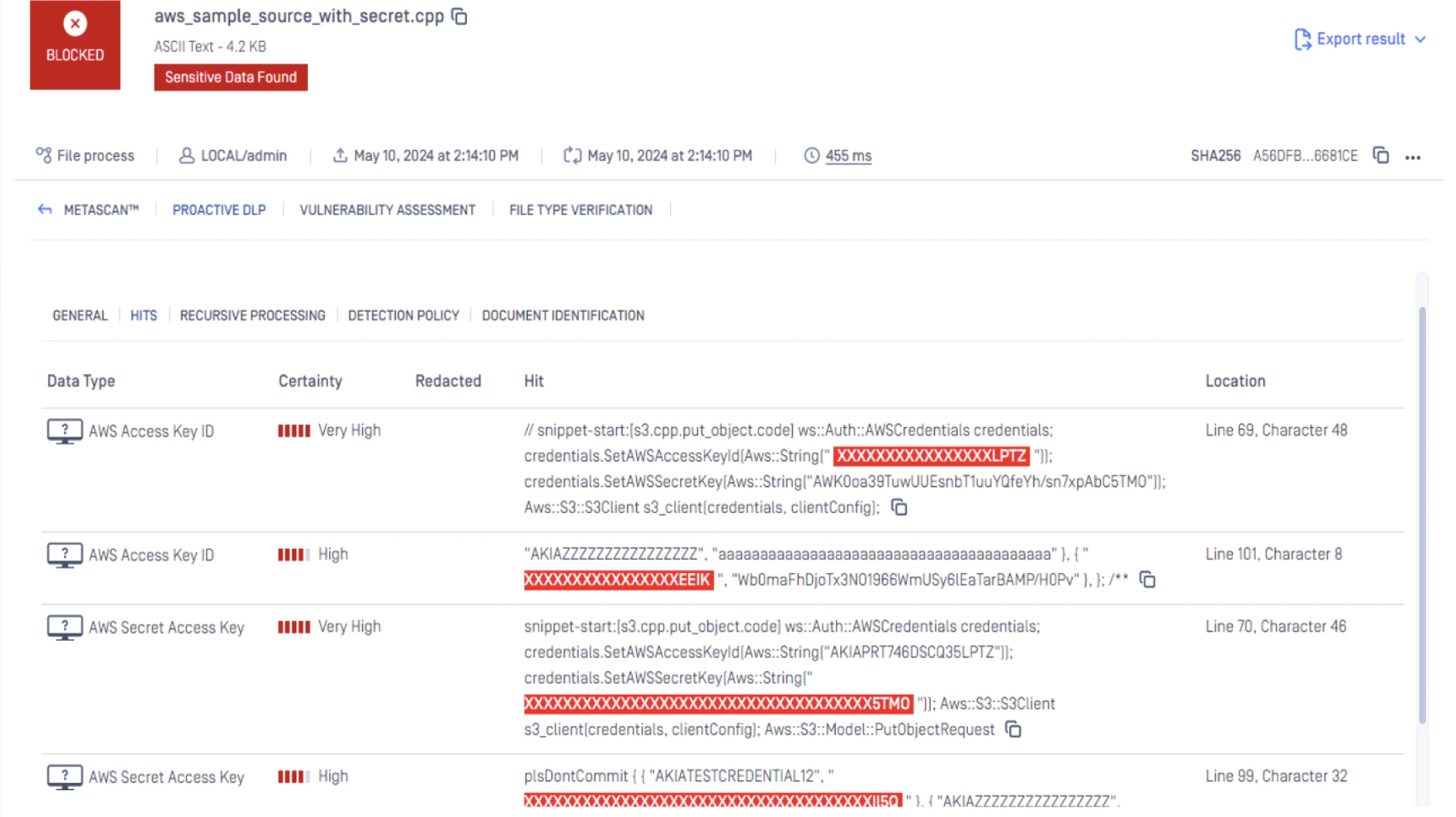
Task: Click the File process workflow icon
Action: 44,156
